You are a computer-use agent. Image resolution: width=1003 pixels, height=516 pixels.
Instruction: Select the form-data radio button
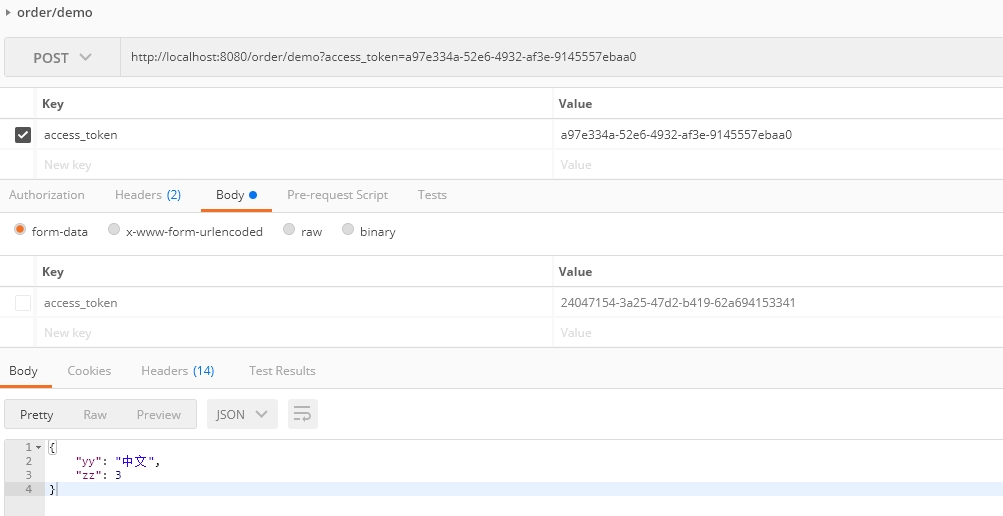point(20,229)
